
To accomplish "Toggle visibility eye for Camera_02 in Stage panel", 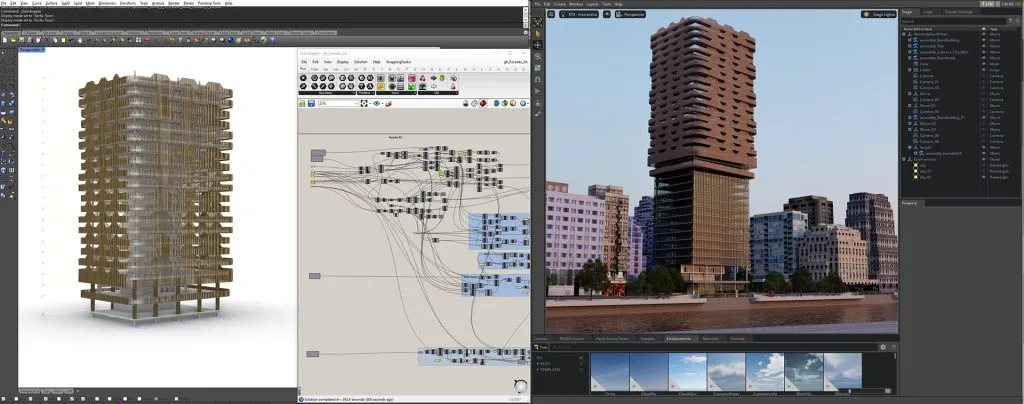I will (x=984, y=87).
